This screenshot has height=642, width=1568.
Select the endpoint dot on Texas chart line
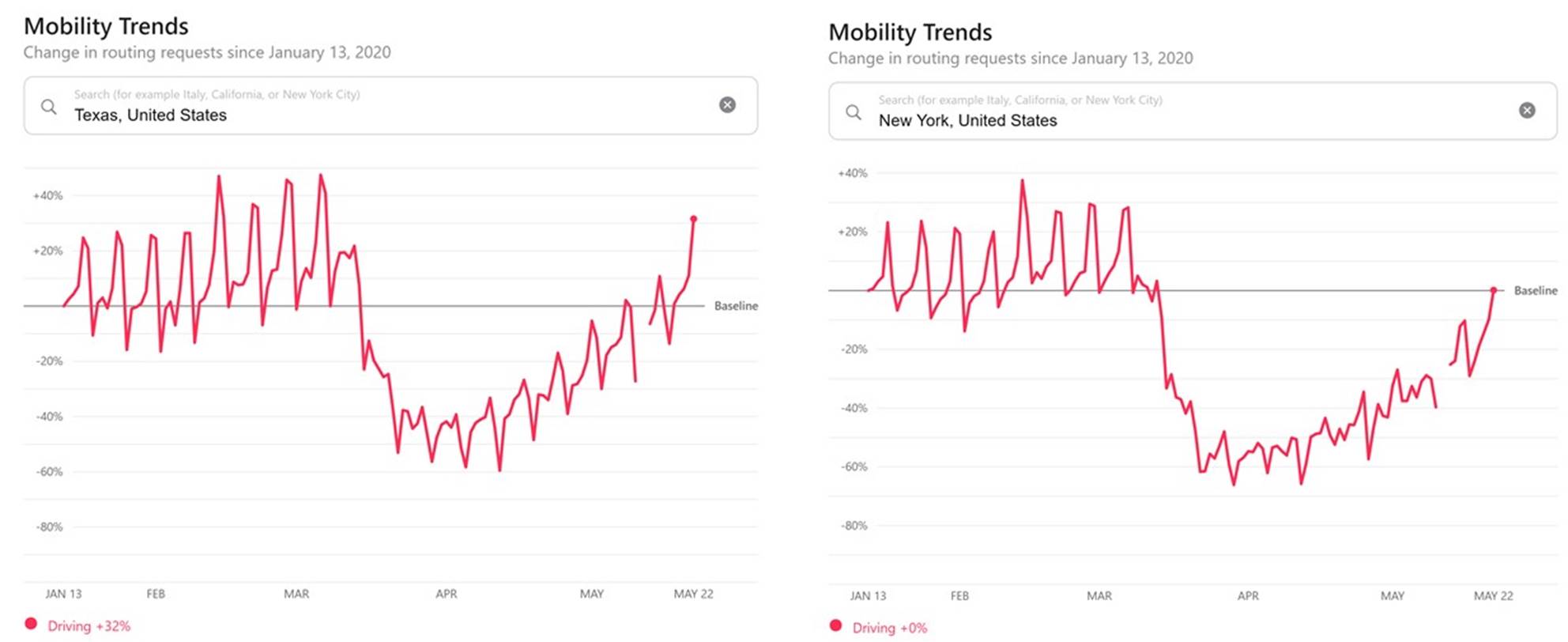[x=694, y=219]
